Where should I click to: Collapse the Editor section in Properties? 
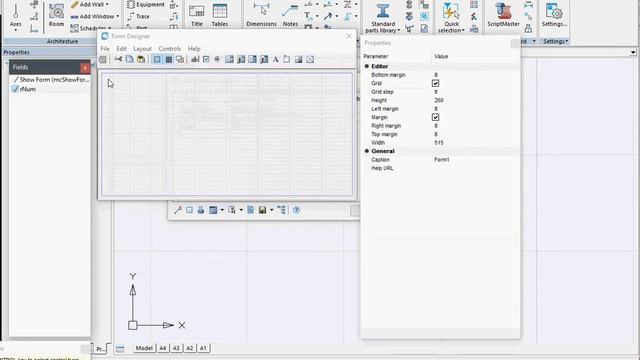(367, 66)
